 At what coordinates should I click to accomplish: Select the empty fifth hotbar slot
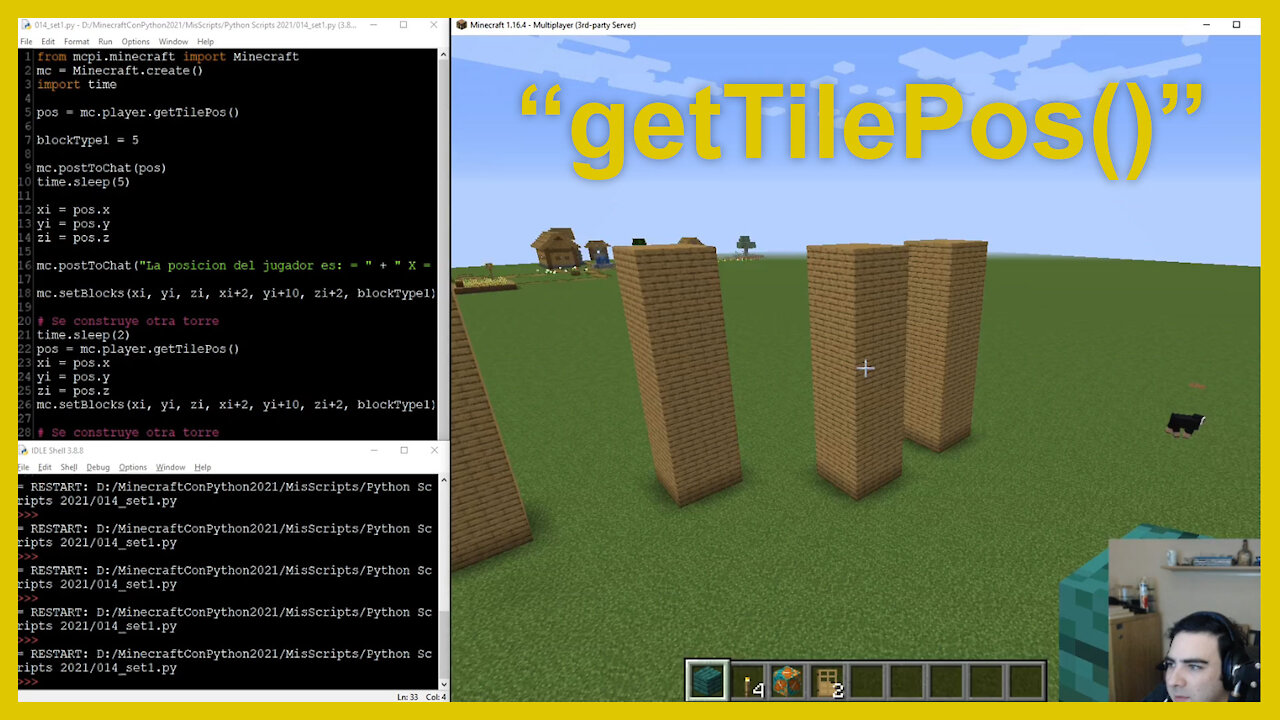pyautogui.click(x=867, y=680)
